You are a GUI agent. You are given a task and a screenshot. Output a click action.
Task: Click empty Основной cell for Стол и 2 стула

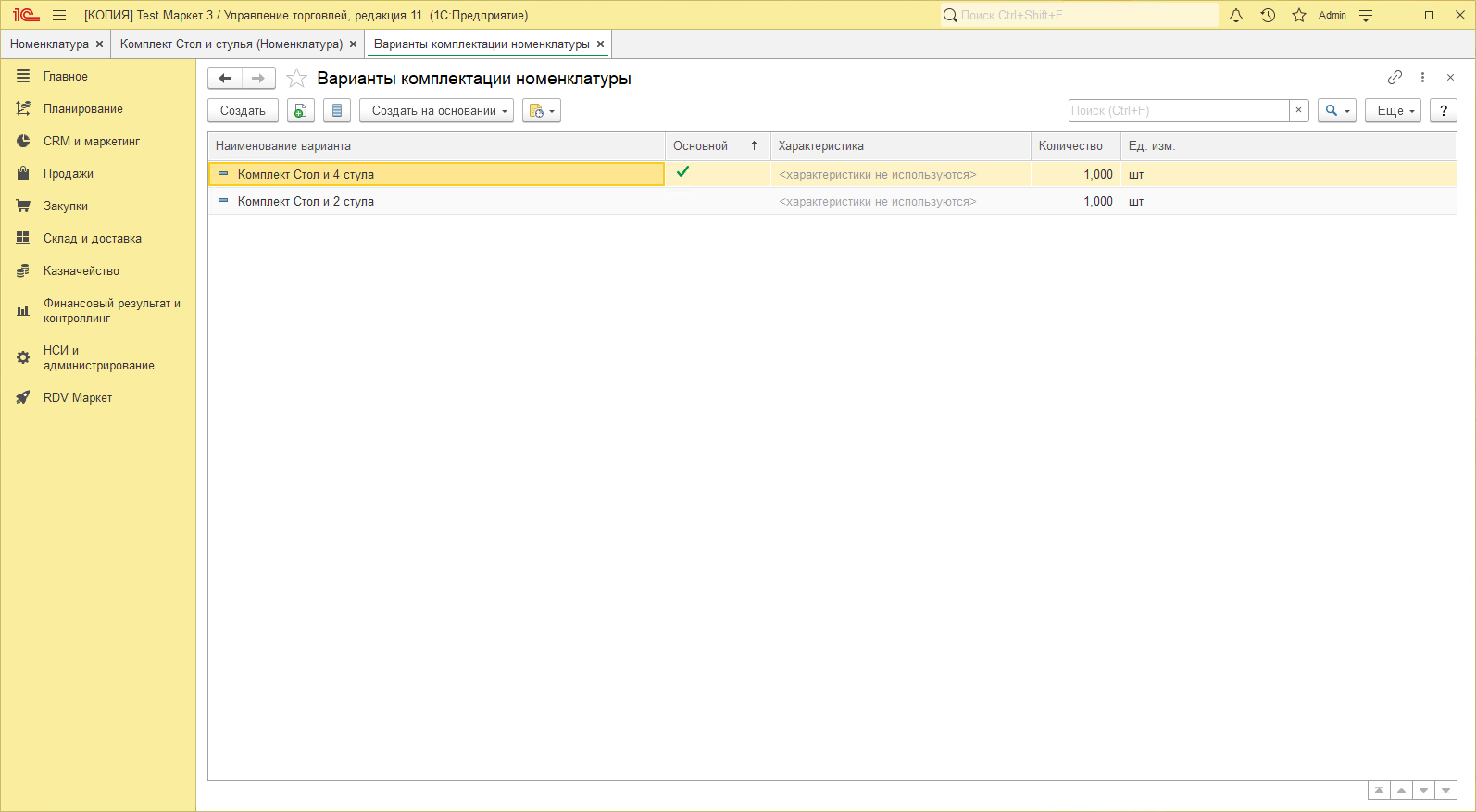[x=717, y=202]
